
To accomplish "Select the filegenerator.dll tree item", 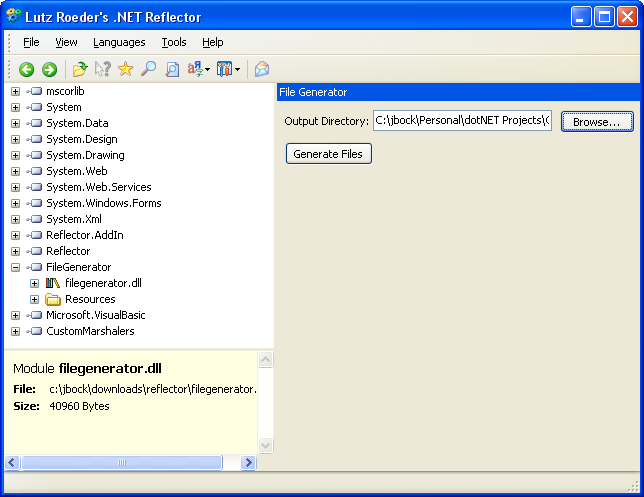I will click(x=103, y=283).
